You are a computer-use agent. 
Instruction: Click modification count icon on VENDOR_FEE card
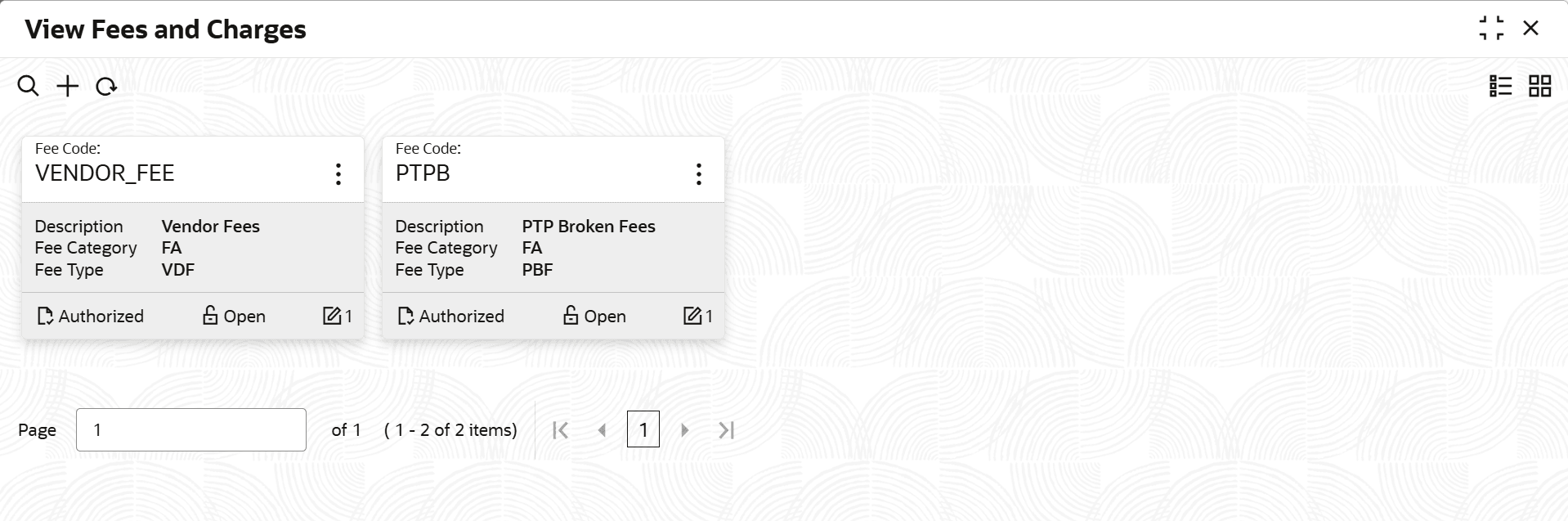[331, 316]
